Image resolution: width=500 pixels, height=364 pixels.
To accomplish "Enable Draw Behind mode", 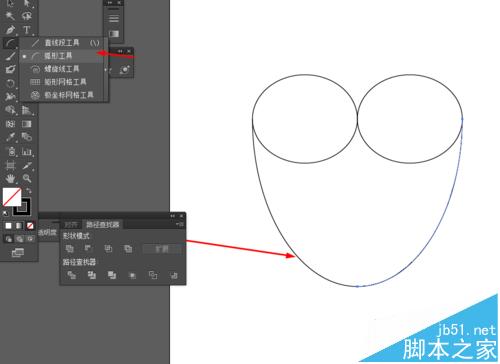I will tap(20, 239).
